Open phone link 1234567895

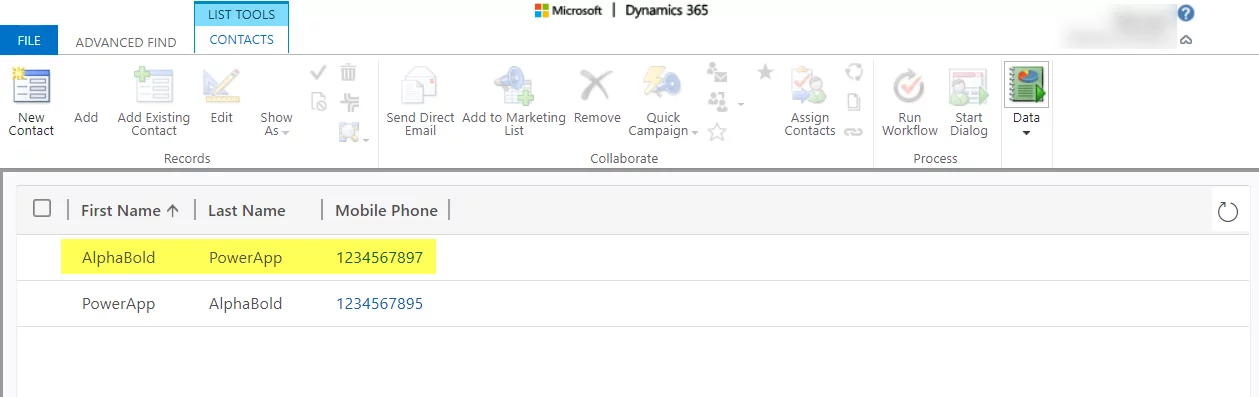point(379,303)
